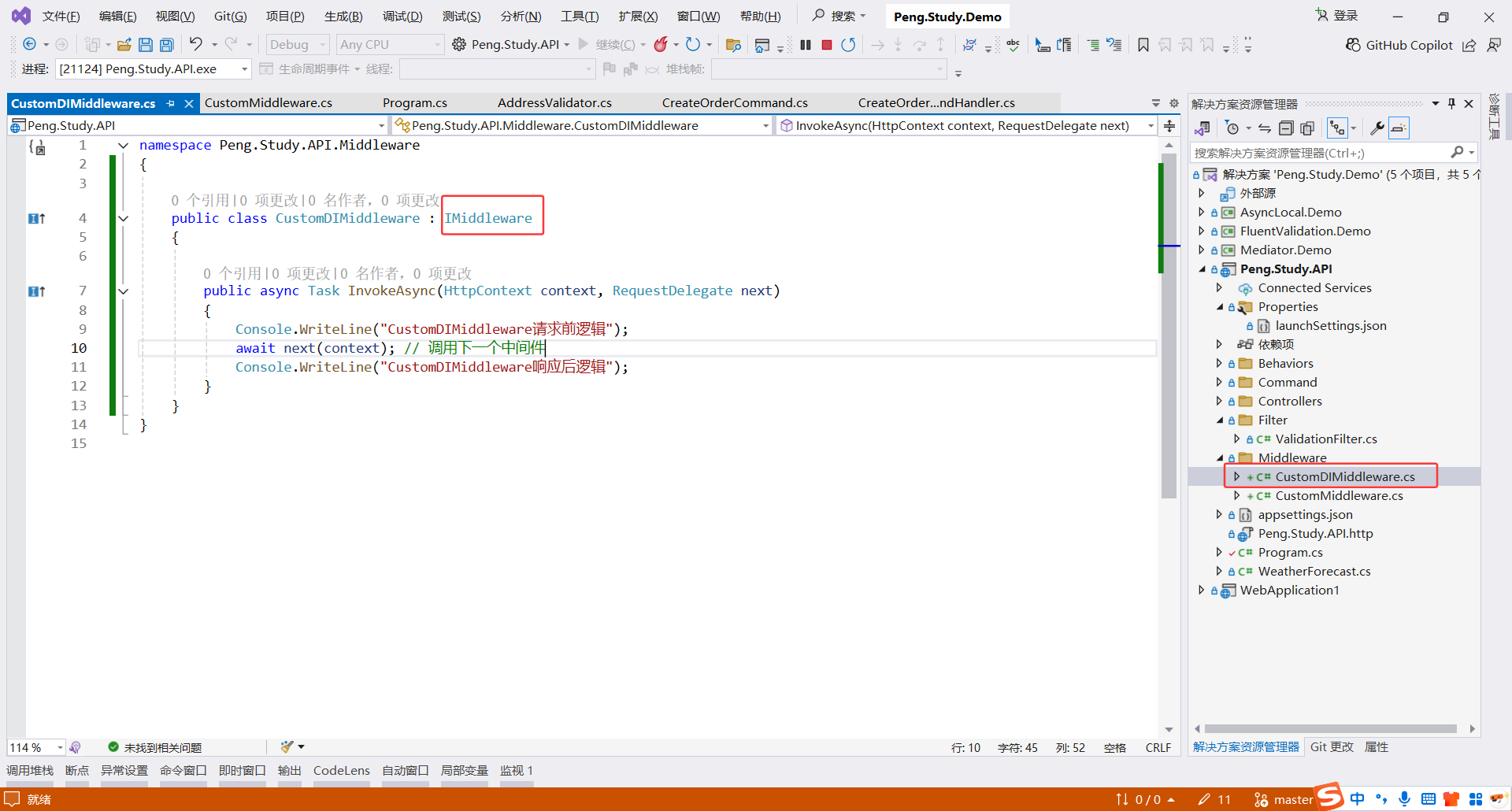Image resolution: width=1512 pixels, height=811 pixels.
Task: Click the Save All icon
Action: coord(166,45)
